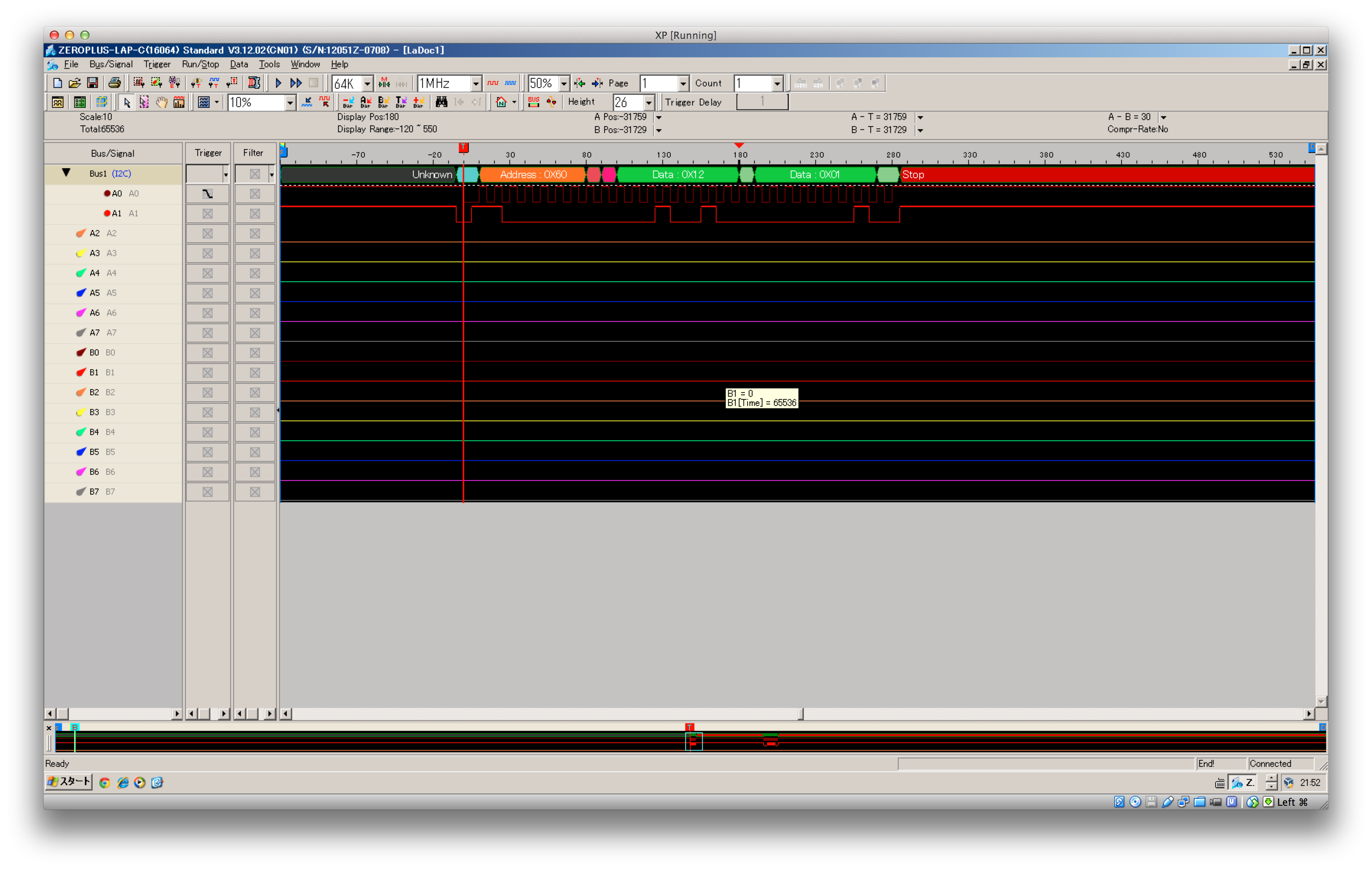This screenshot has width=1372, height=870.
Task: Toggle the Filter checkbox for signal A1
Action: tap(255, 214)
